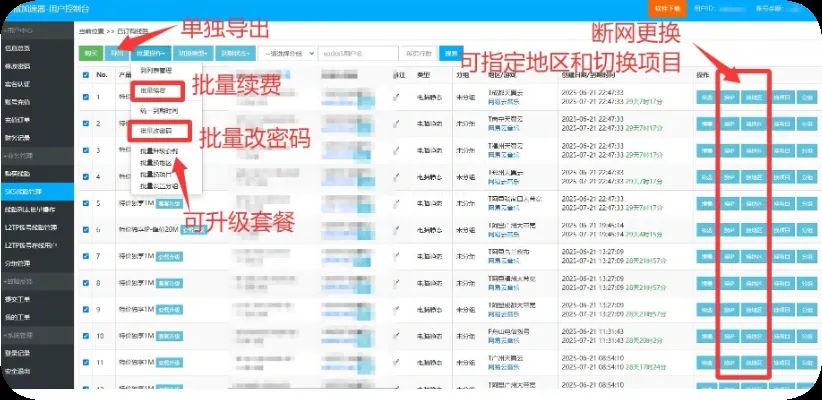Click the pencil edit-note icon in row 2
The image size is (822, 400).
pyautogui.click(x=397, y=123)
